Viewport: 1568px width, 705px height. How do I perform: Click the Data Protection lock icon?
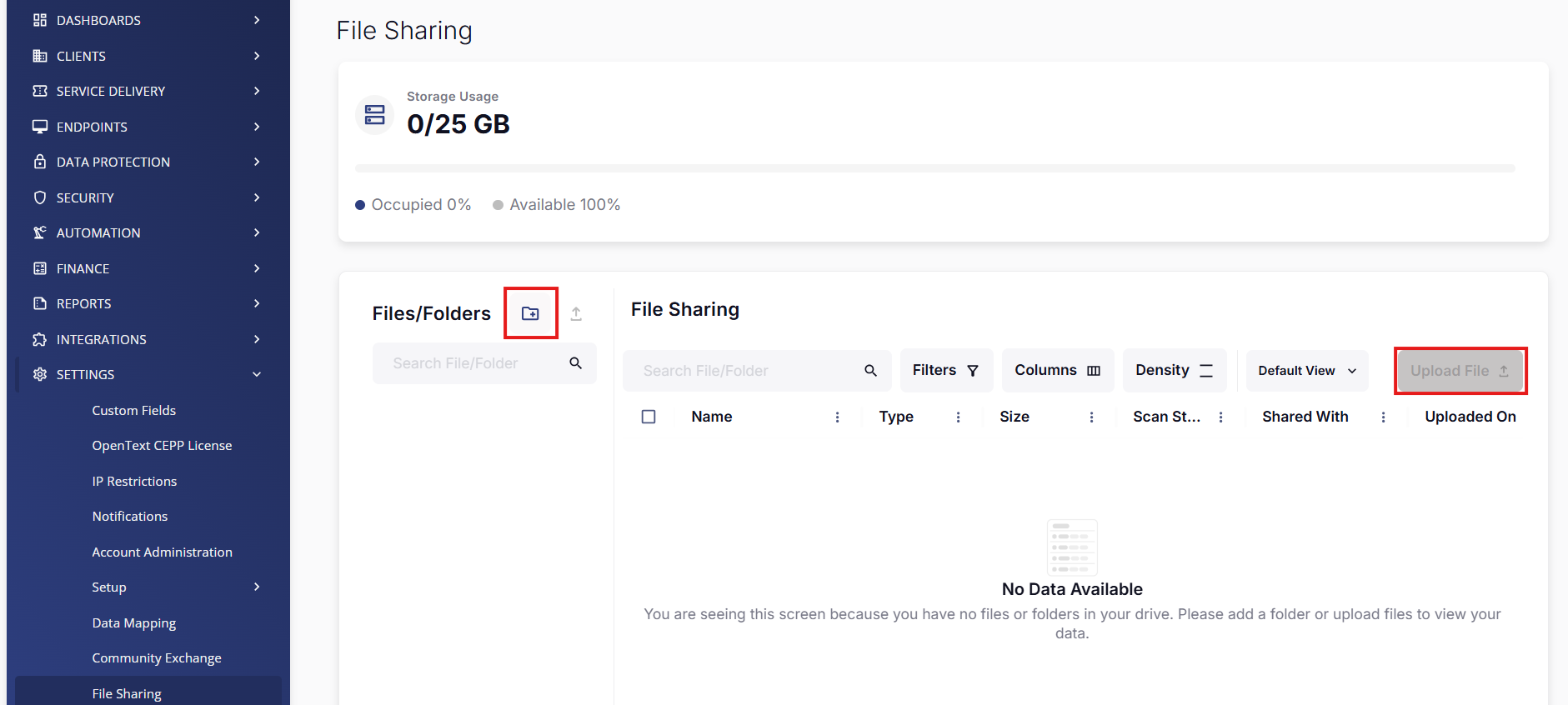40,162
